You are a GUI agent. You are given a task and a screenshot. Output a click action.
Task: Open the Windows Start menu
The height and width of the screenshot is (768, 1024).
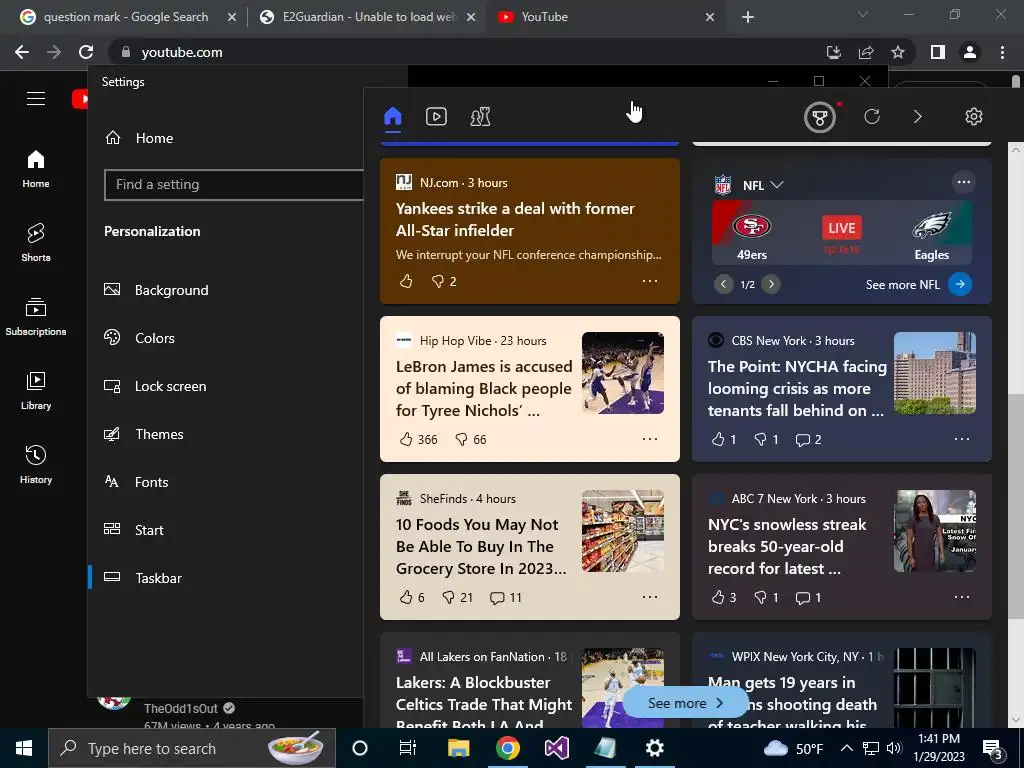pos(24,748)
